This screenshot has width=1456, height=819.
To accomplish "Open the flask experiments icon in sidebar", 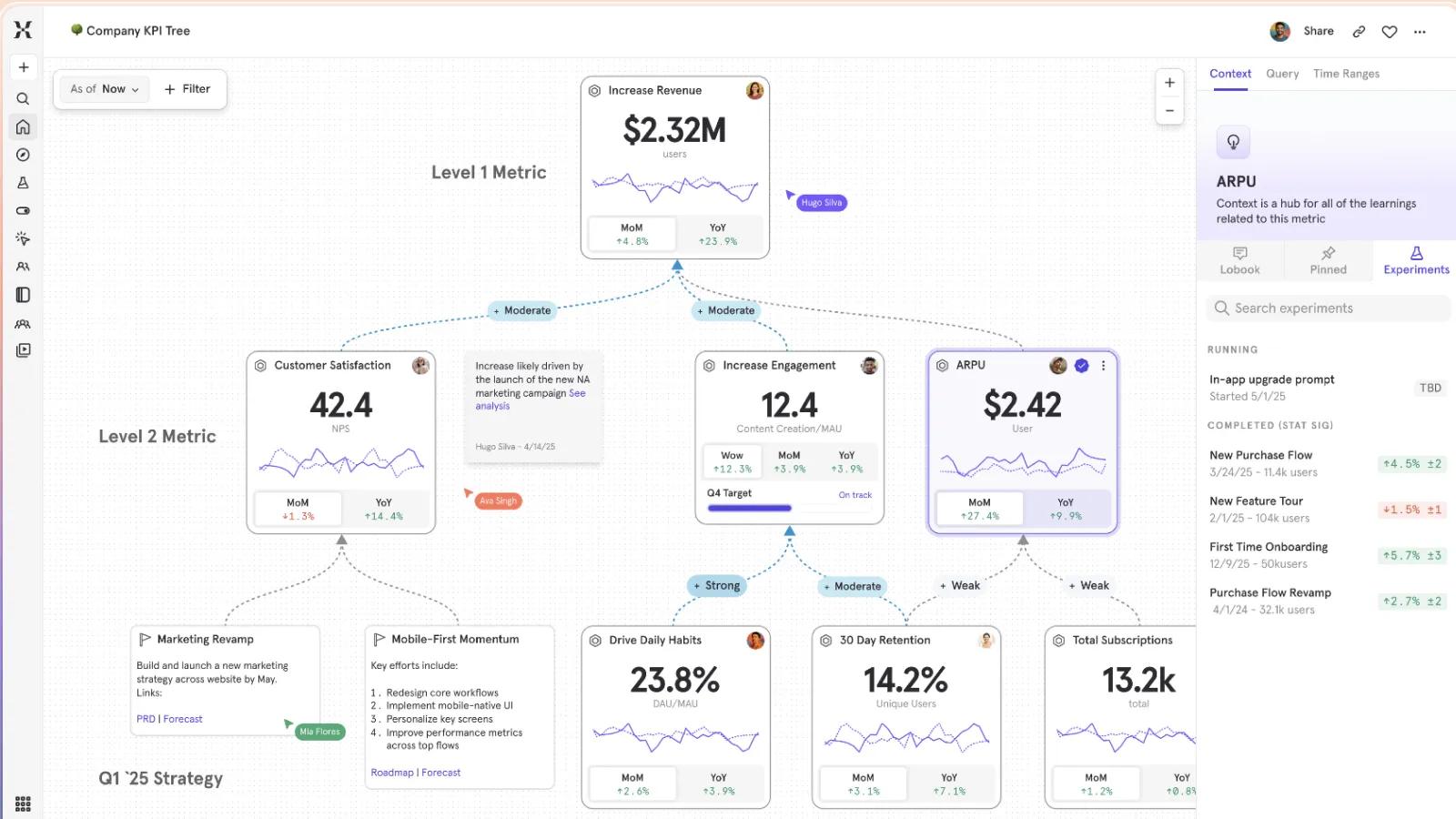I will point(24,183).
